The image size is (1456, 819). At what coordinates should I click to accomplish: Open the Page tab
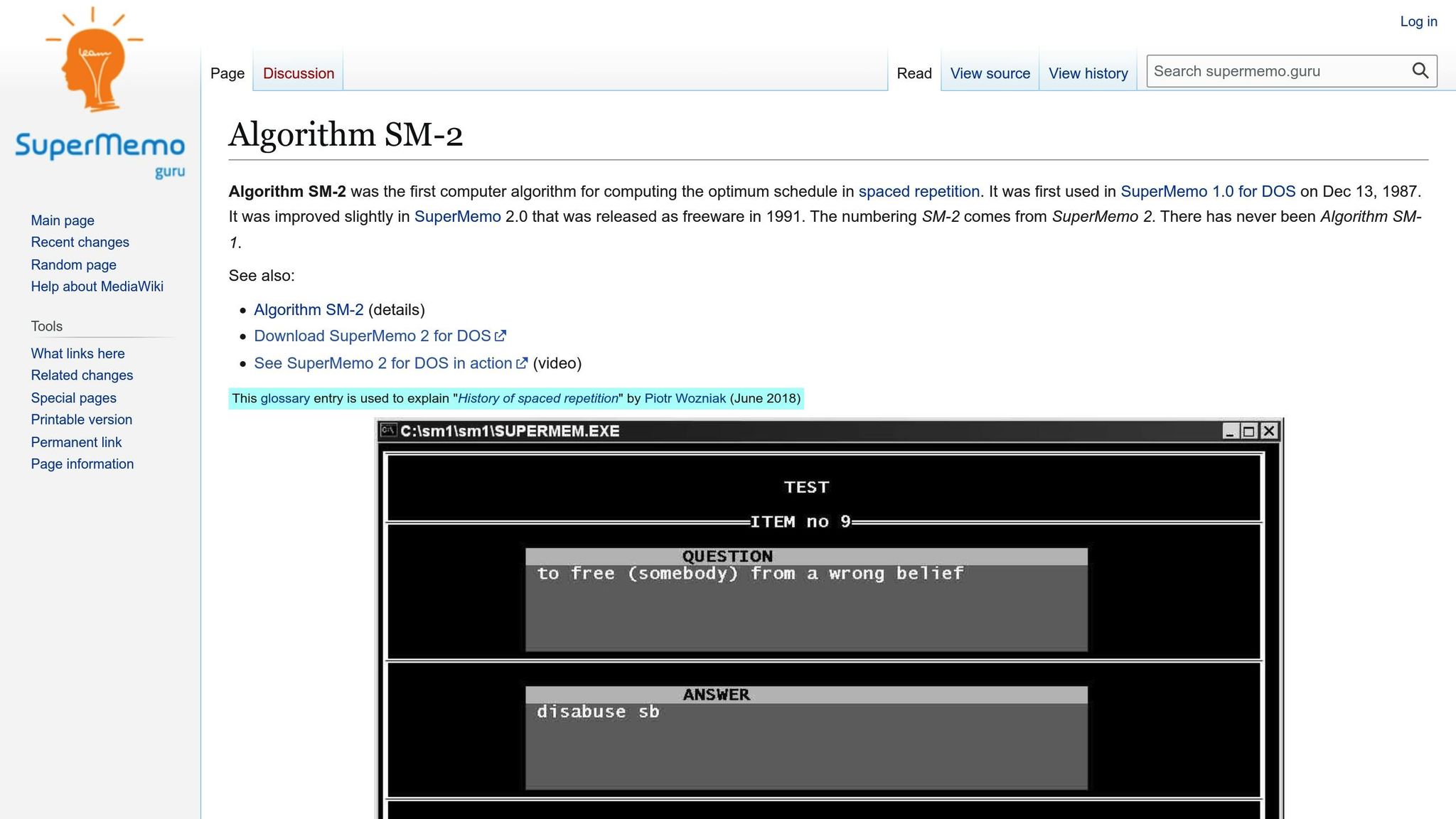pyautogui.click(x=227, y=73)
